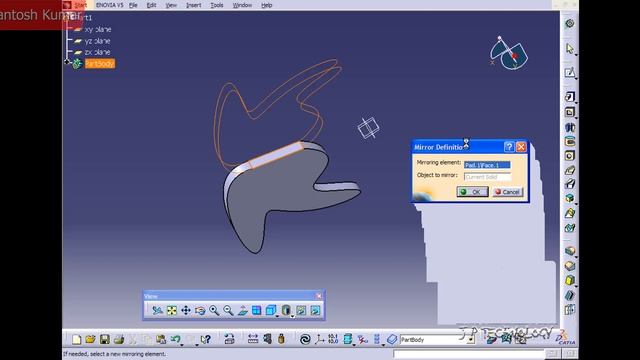640x360 pixels.
Task: Select the Edge Fillet tool icon
Action: pyautogui.click(x=570, y=251)
